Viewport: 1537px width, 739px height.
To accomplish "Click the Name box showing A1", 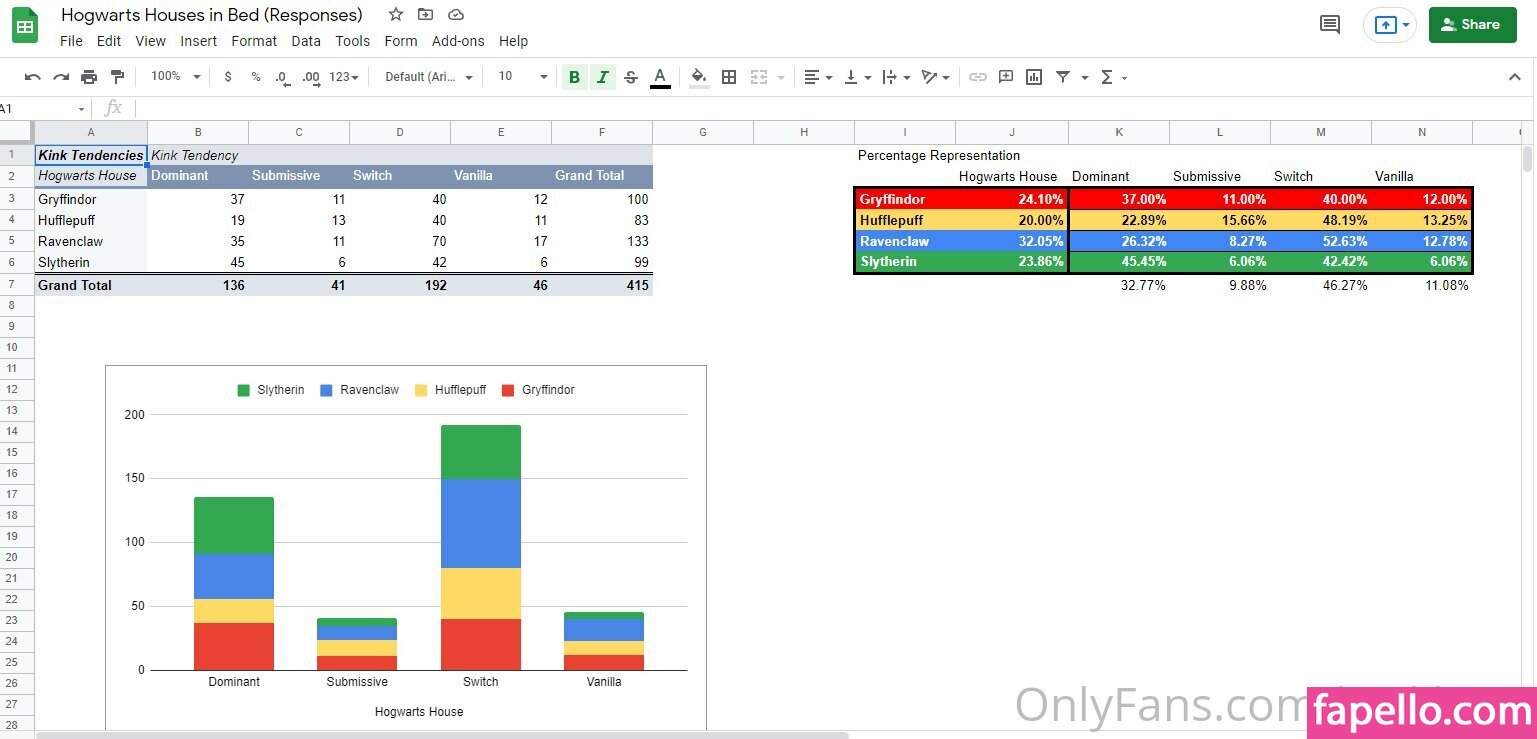I will (x=44, y=108).
